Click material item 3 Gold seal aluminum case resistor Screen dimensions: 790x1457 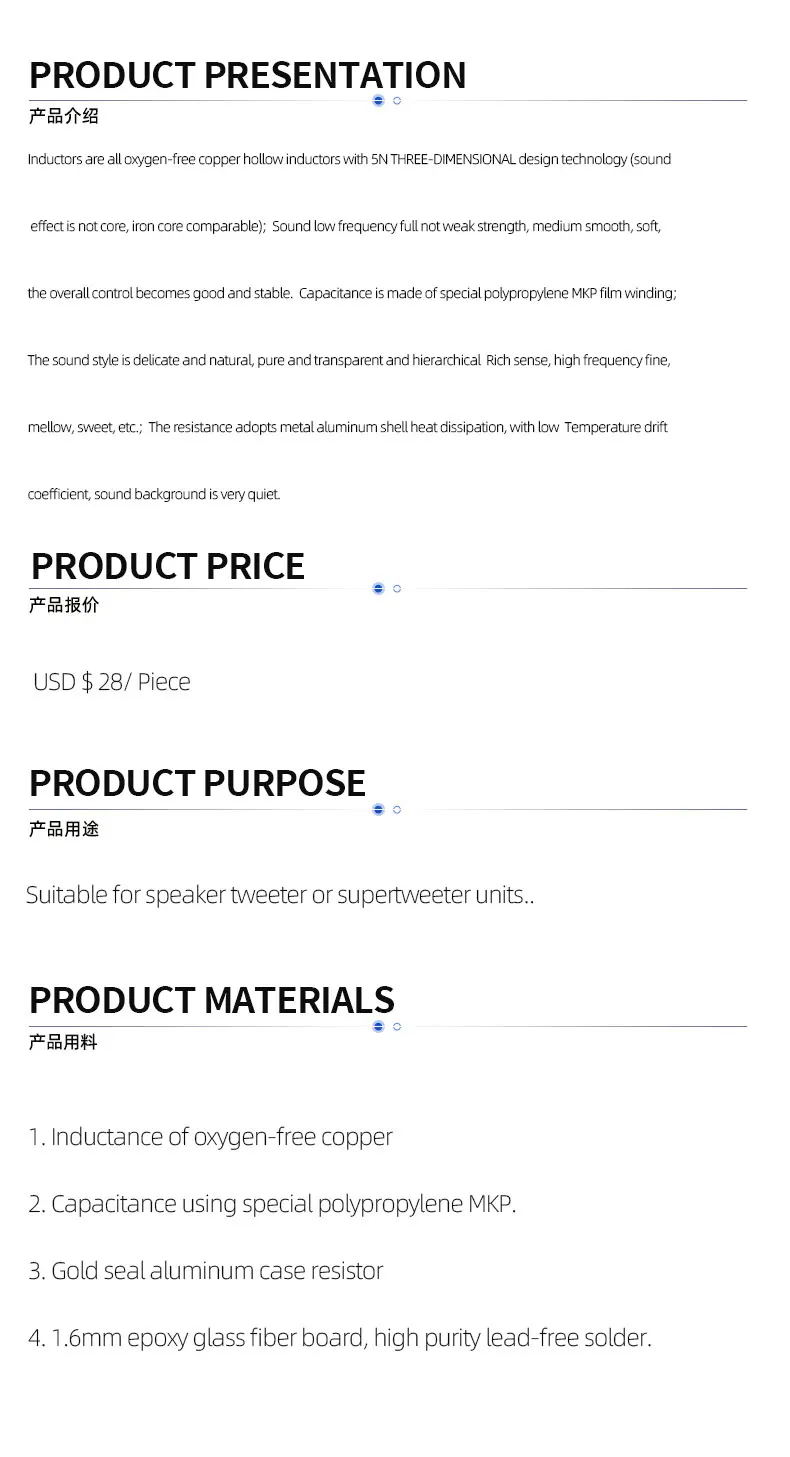click(206, 1271)
